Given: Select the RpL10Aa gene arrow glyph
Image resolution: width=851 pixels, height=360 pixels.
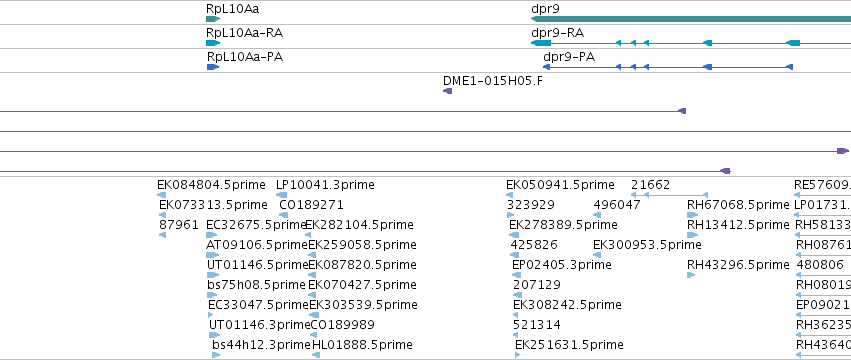Looking at the screenshot, I should (213, 19).
